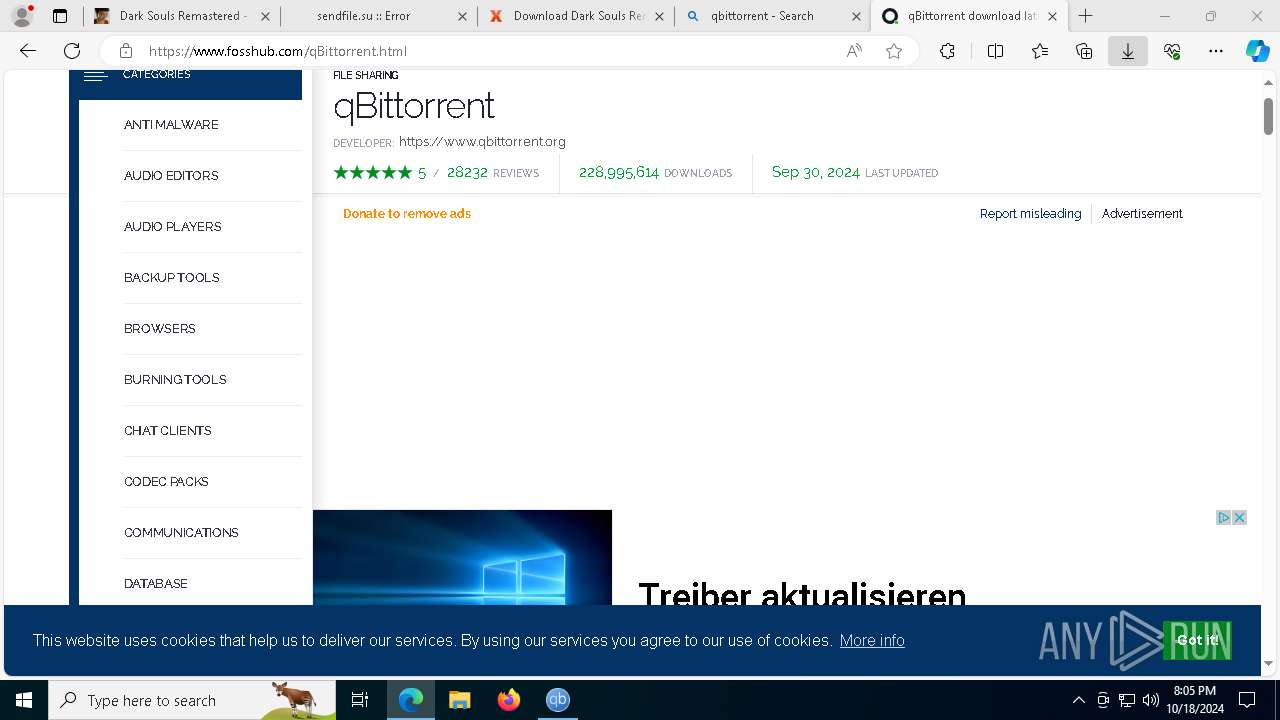Open a new tab with plus button
This screenshot has width=1280, height=720.
pos(1086,16)
